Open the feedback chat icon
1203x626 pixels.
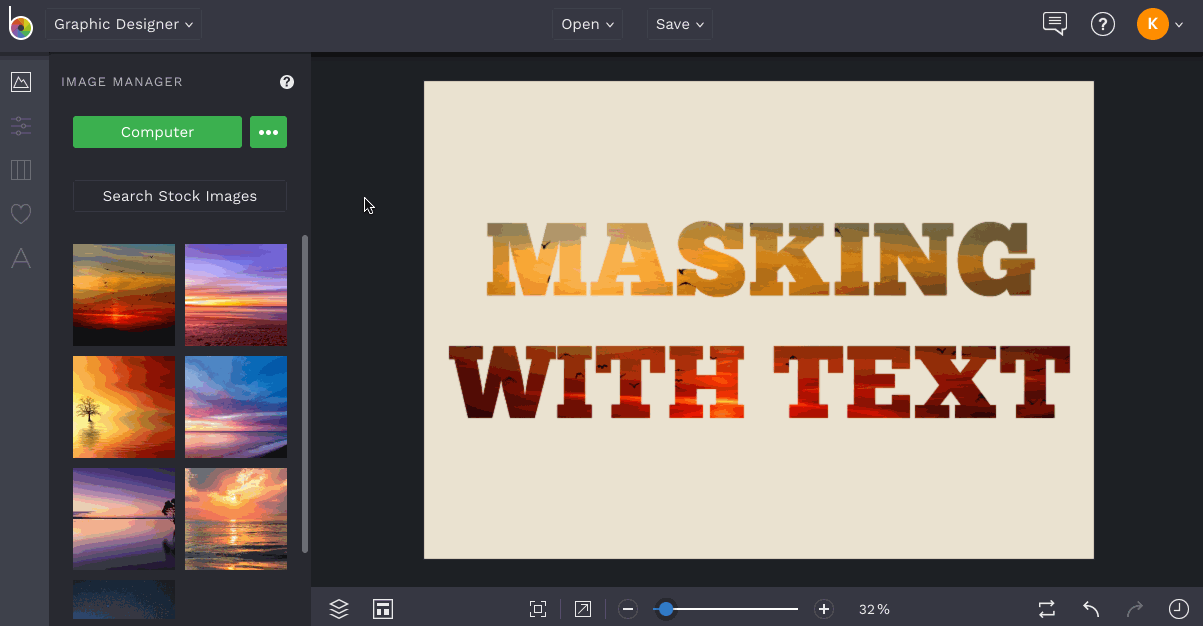point(1055,24)
